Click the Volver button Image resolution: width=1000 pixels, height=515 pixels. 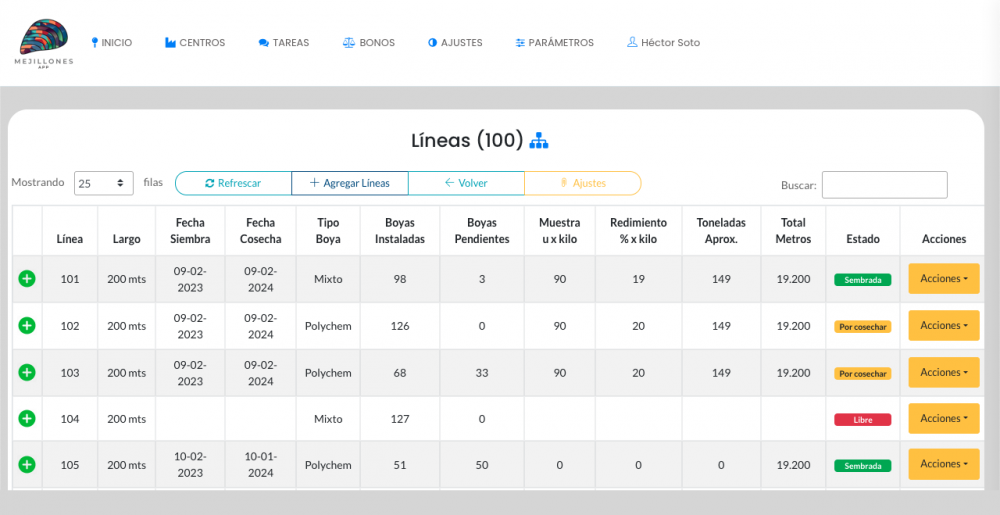(x=466, y=183)
